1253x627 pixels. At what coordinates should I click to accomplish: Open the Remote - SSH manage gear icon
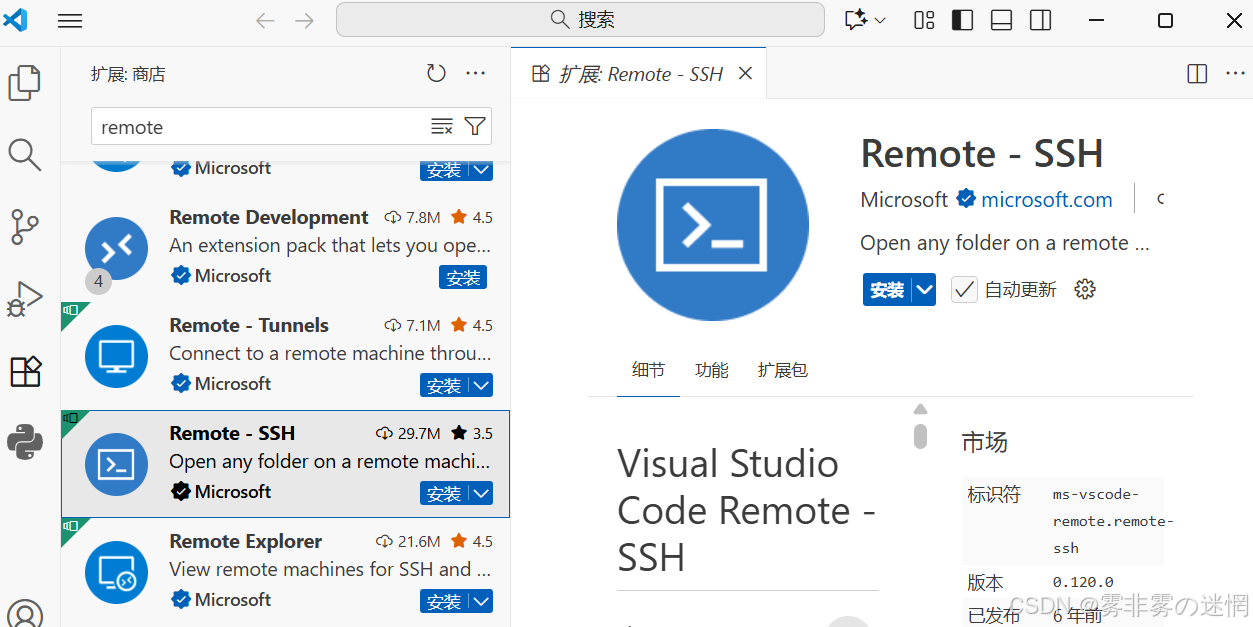(x=1085, y=289)
